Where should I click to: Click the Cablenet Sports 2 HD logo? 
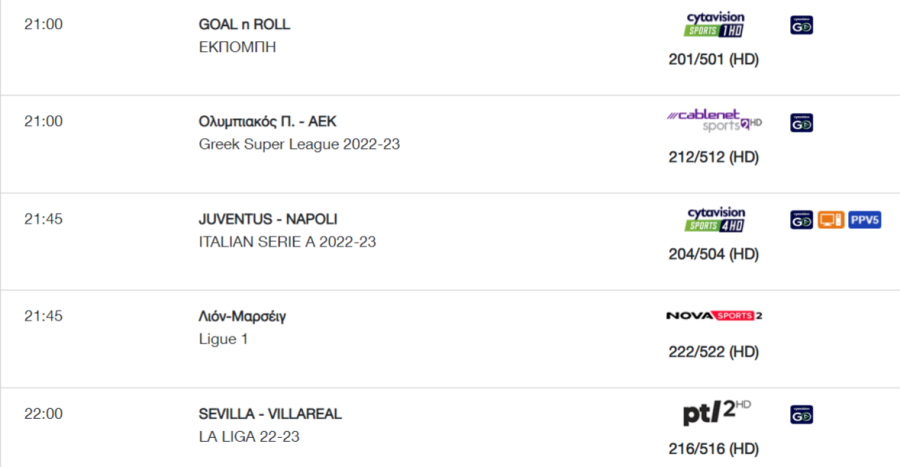click(714, 120)
